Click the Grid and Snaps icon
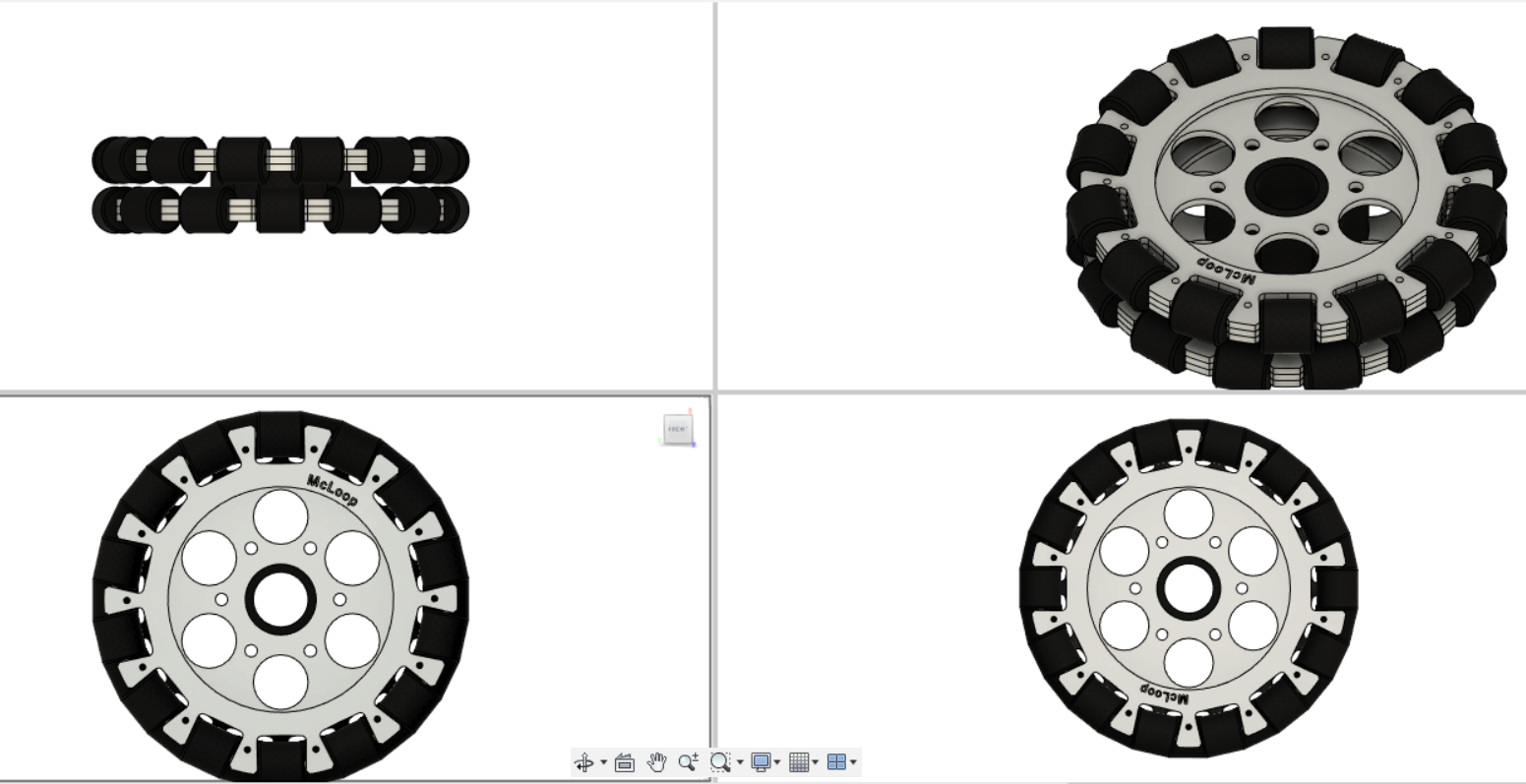 [799, 762]
